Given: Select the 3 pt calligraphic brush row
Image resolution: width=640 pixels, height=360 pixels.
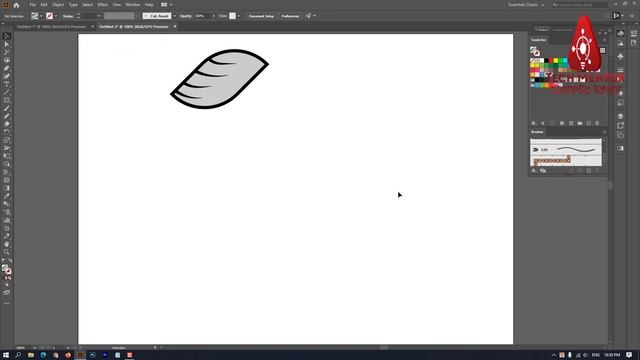Looking at the screenshot, I should pos(566,150).
